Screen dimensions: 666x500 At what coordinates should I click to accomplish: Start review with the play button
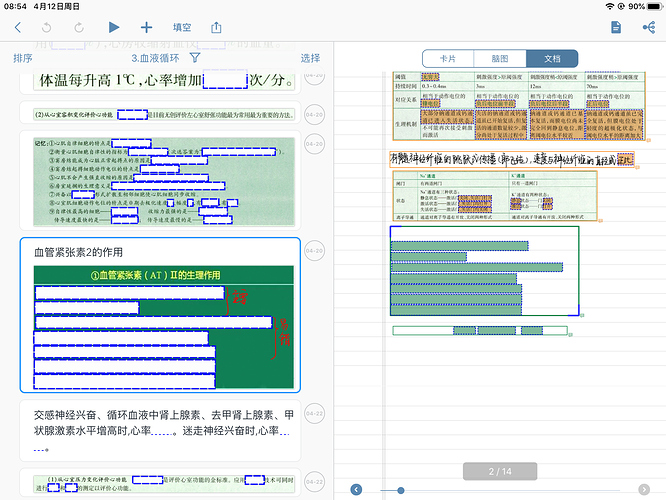pyautogui.click(x=113, y=28)
